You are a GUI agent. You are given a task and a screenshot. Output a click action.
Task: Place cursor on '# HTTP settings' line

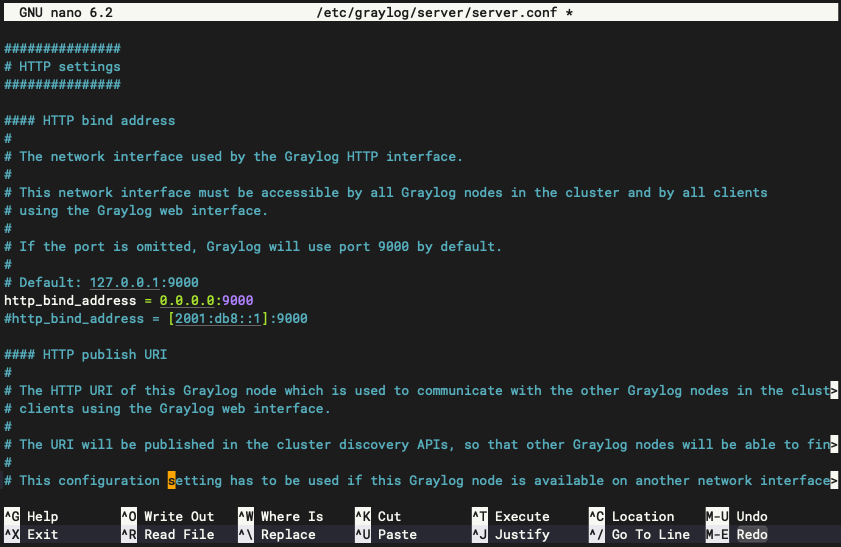(x=63, y=66)
